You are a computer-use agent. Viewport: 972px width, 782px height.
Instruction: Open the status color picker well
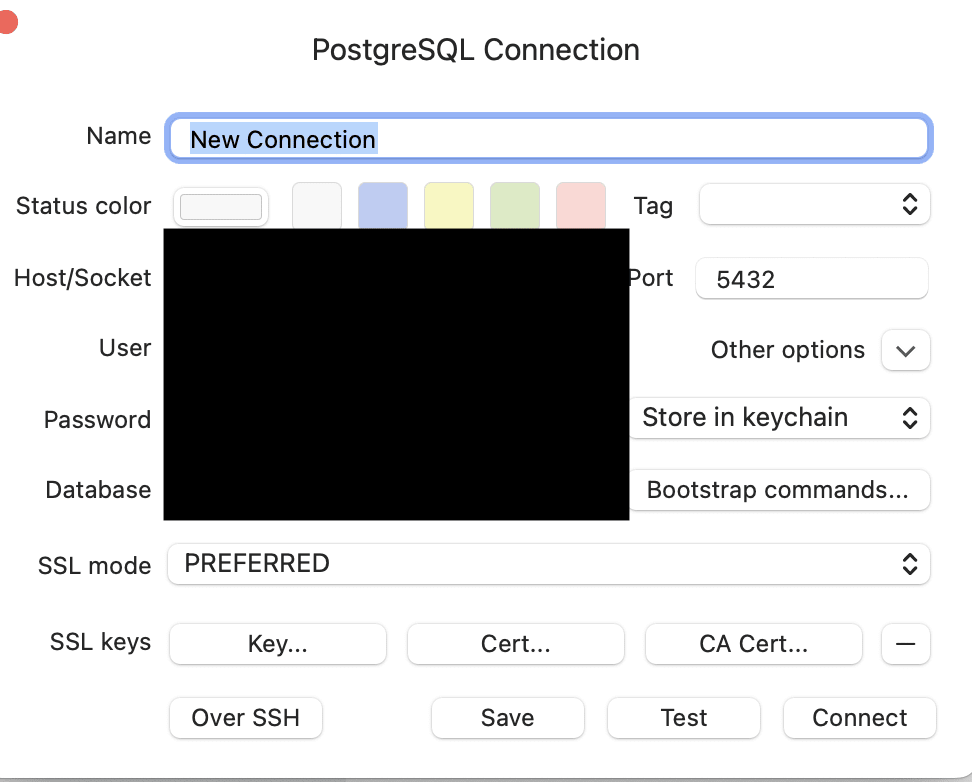[221, 207]
